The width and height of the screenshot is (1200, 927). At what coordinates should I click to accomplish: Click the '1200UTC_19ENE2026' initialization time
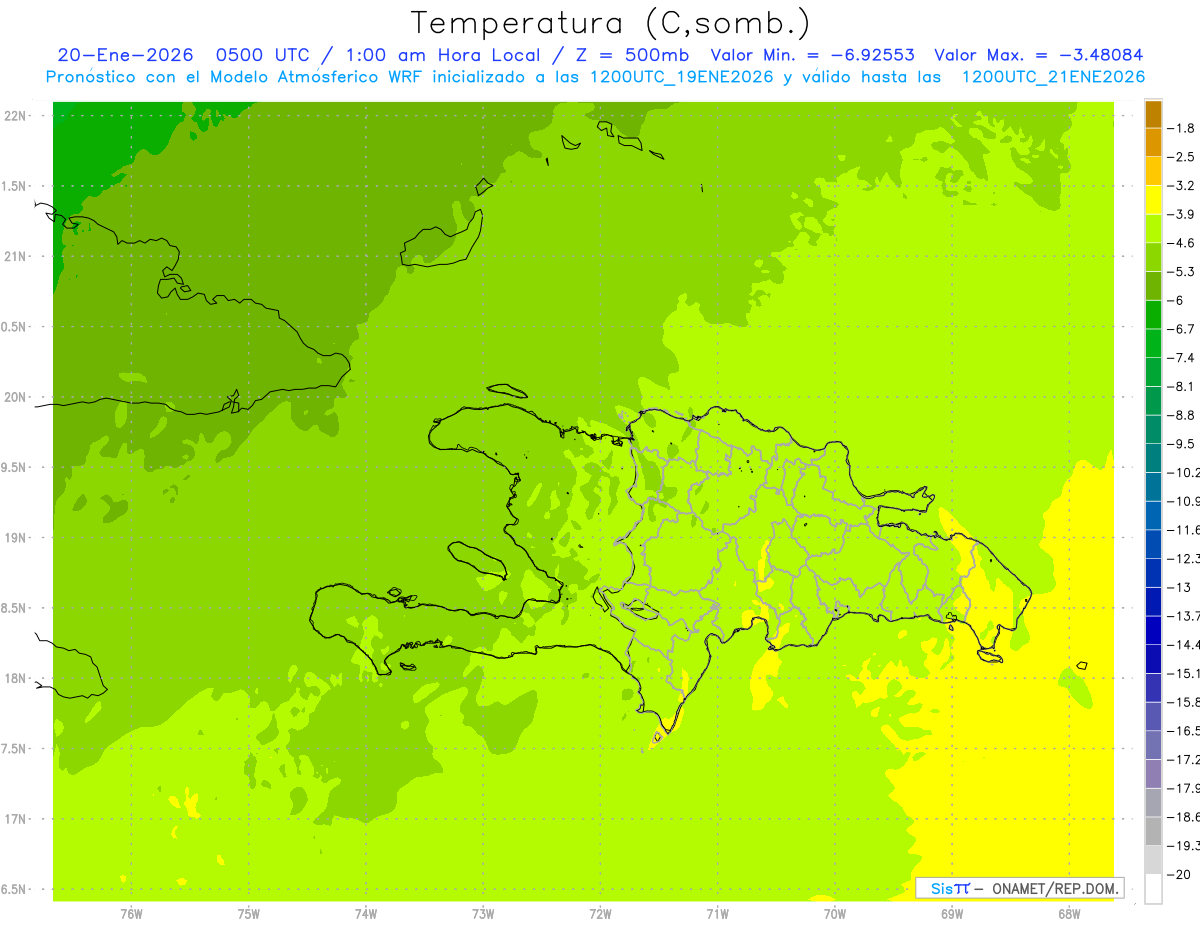click(x=680, y=77)
